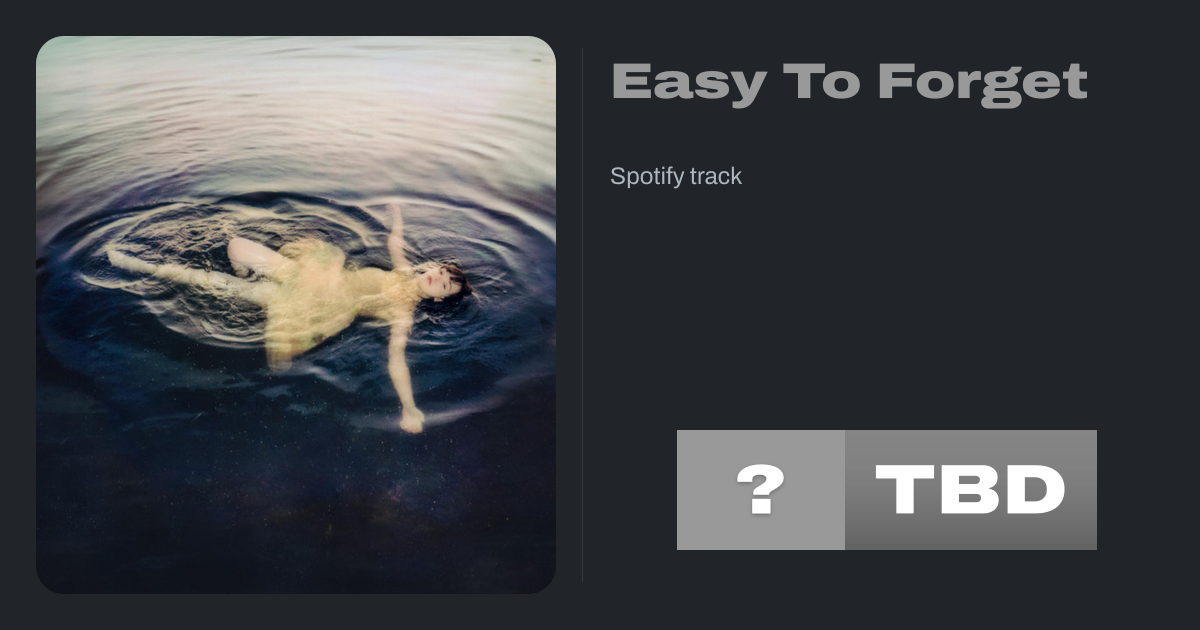Viewport: 1200px width, 630px height.
Task: Select the TBD rating badge
Action: 971,490
